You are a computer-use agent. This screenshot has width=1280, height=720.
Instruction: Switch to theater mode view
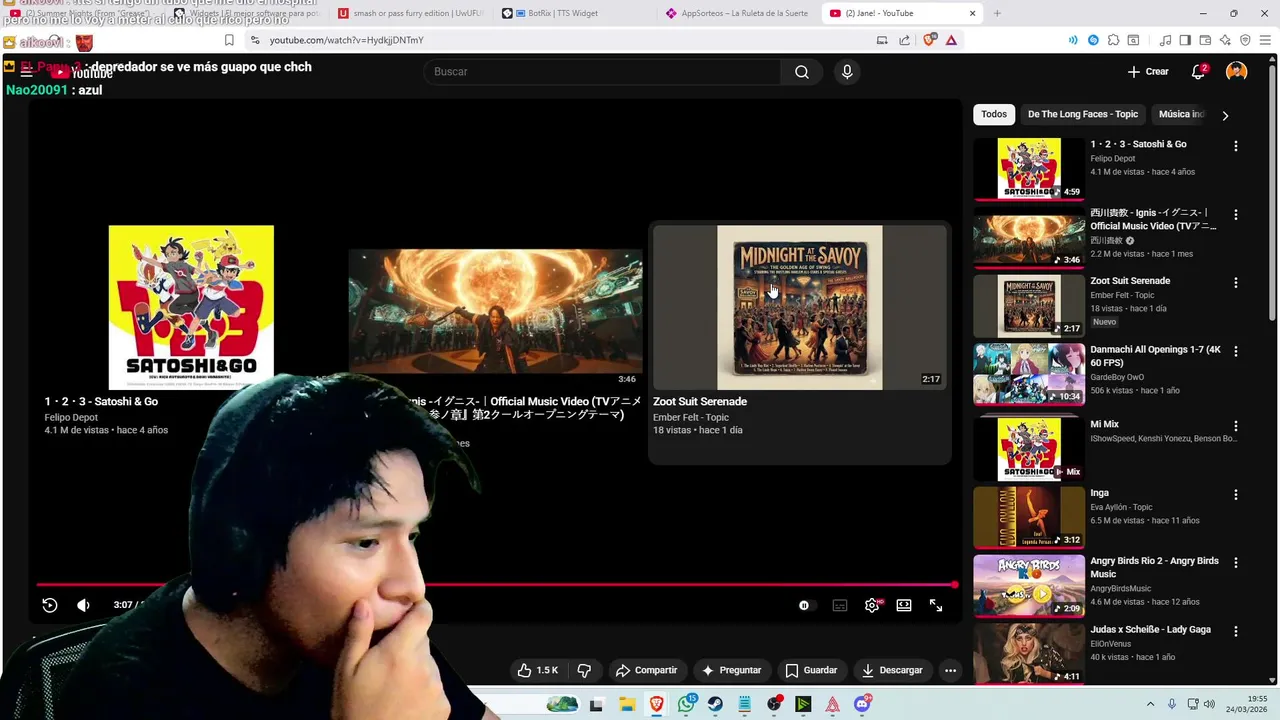point(904,605)
